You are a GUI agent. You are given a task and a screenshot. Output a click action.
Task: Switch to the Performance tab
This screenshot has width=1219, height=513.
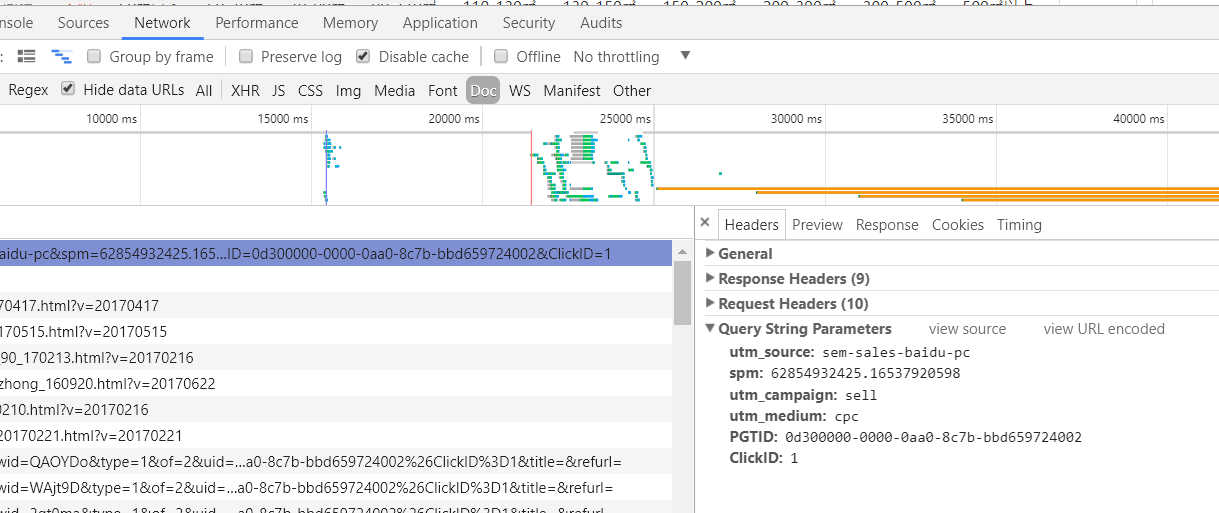[257, 22]
